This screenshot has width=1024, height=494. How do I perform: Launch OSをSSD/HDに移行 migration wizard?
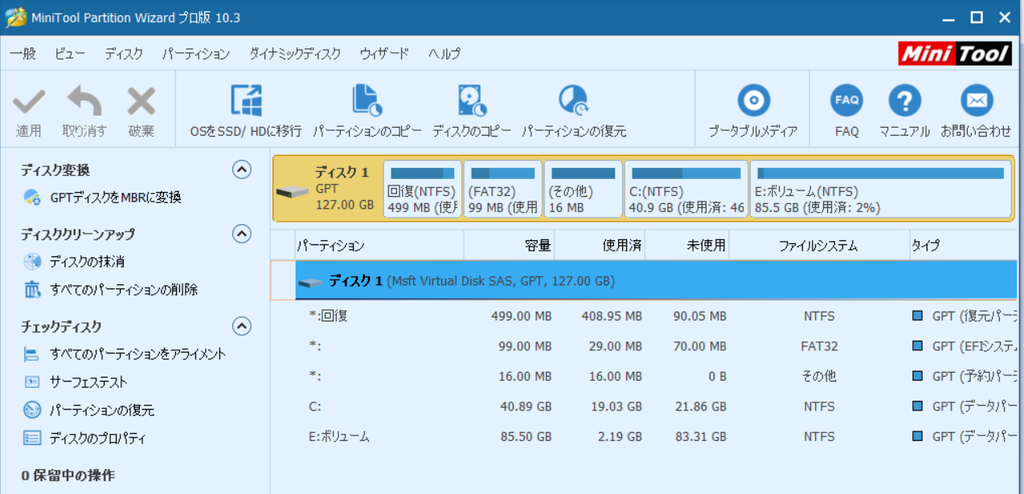coord(246,101)
